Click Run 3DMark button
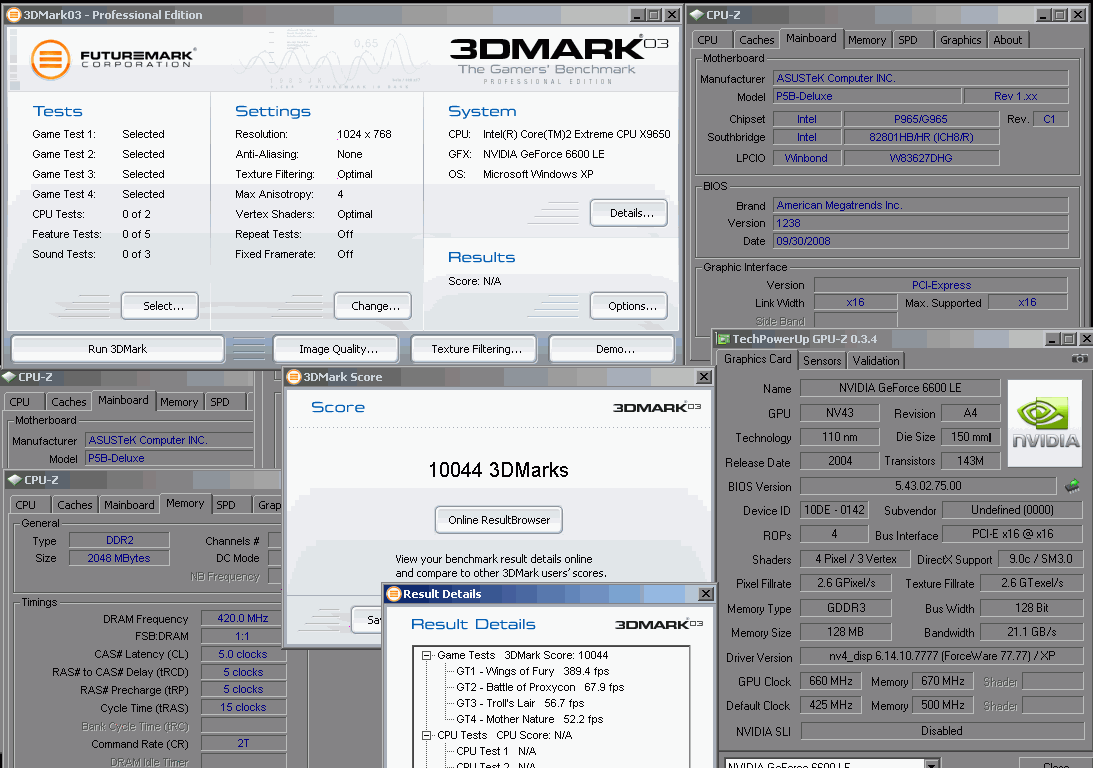Image resolution: width=1093 pixels, height=768 pixels. pos(118,349)
